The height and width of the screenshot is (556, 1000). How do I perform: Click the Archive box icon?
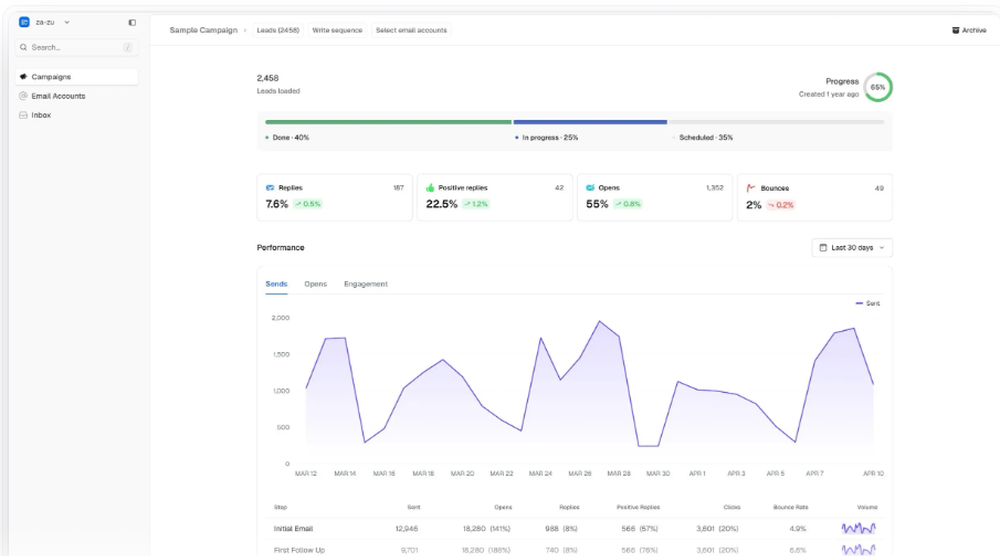point(955,30)
